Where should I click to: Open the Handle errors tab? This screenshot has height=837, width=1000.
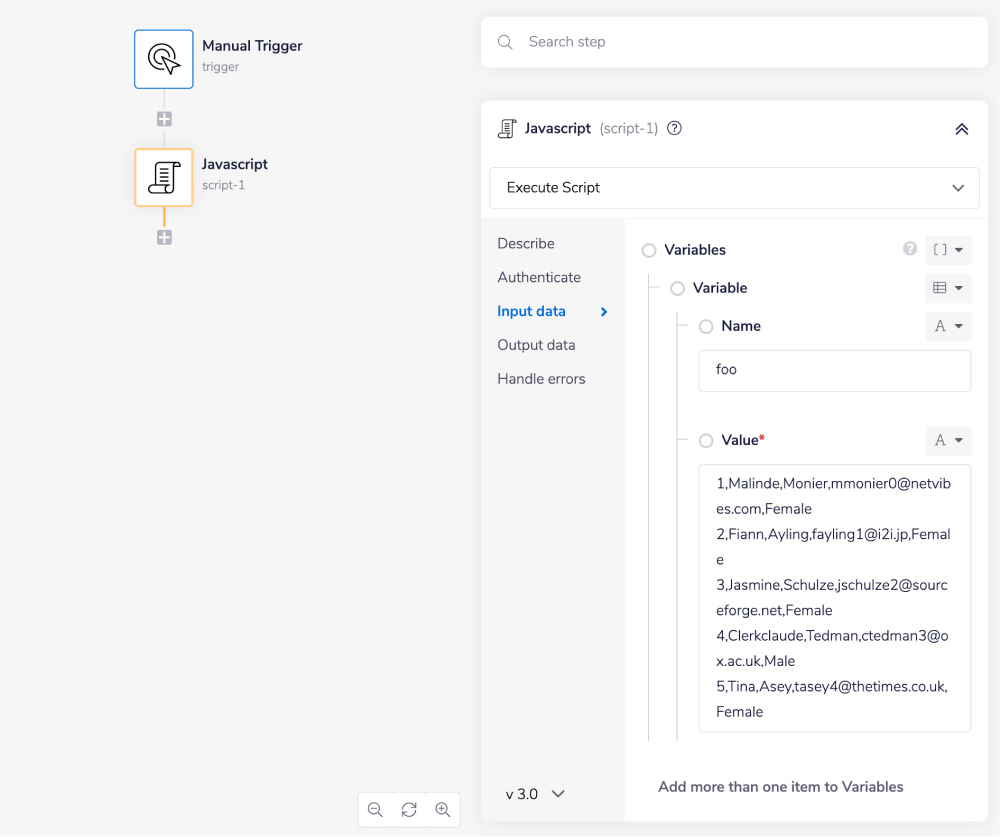coord(541,379)
